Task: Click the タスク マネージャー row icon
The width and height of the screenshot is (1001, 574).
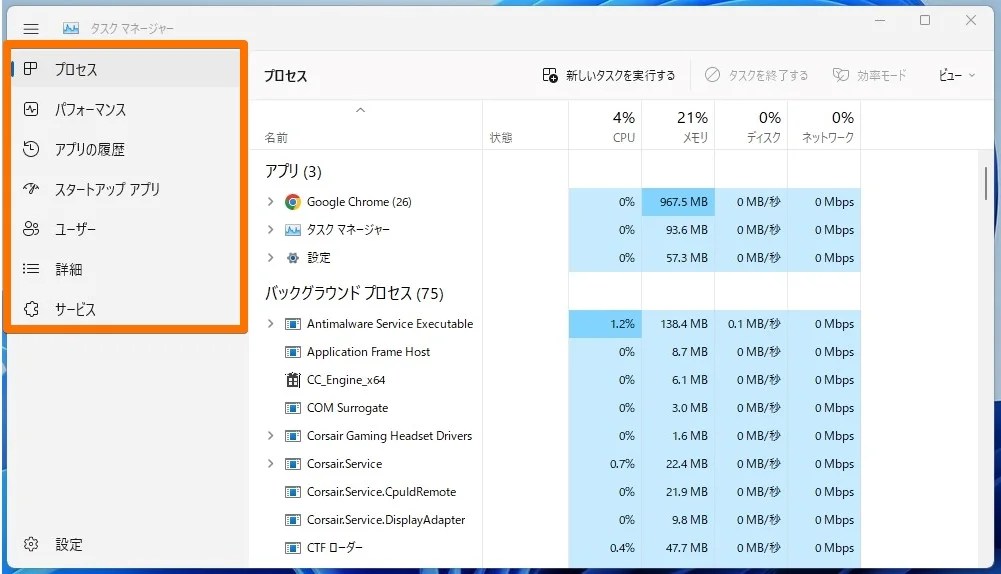Action: pyautogui.click(x=292, y=230)
